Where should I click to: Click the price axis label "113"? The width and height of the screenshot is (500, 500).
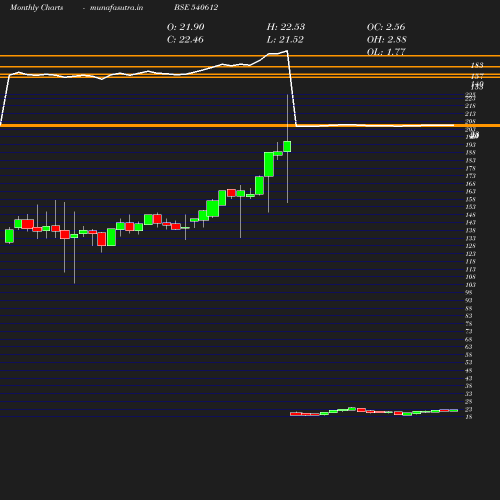coord(470,269)
